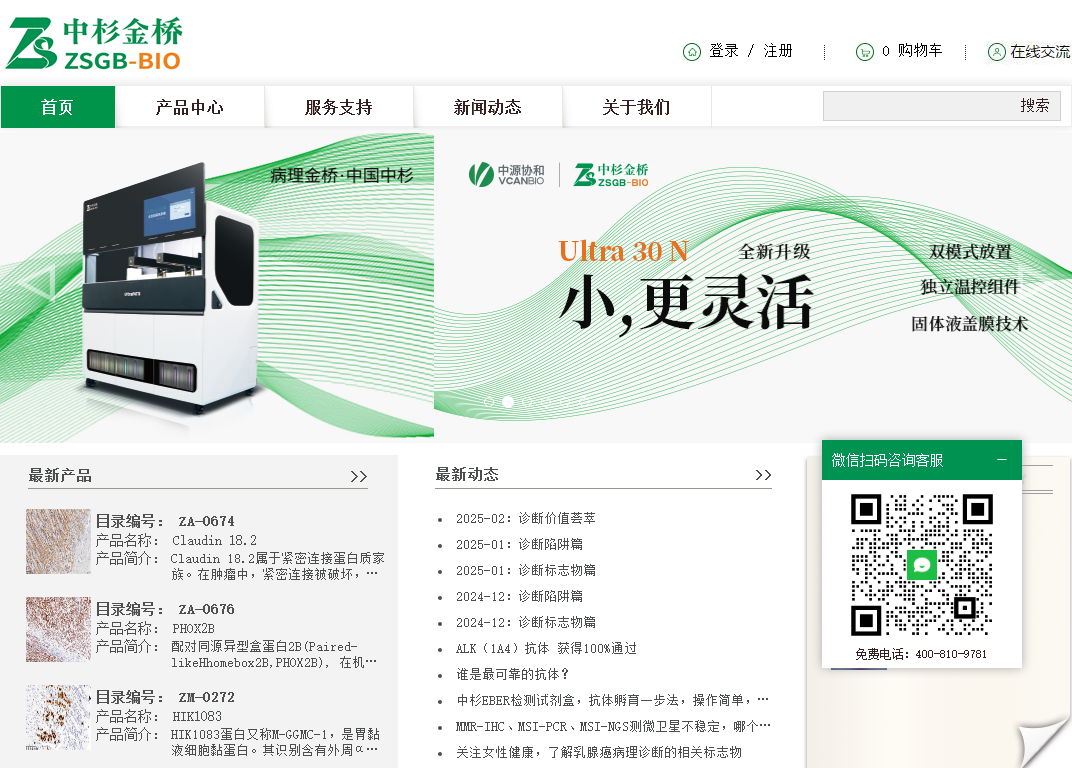Minimize the 微信扫码咨询客服 popup
This screenshot has height=768, width=1072.
coord(1002,460)
